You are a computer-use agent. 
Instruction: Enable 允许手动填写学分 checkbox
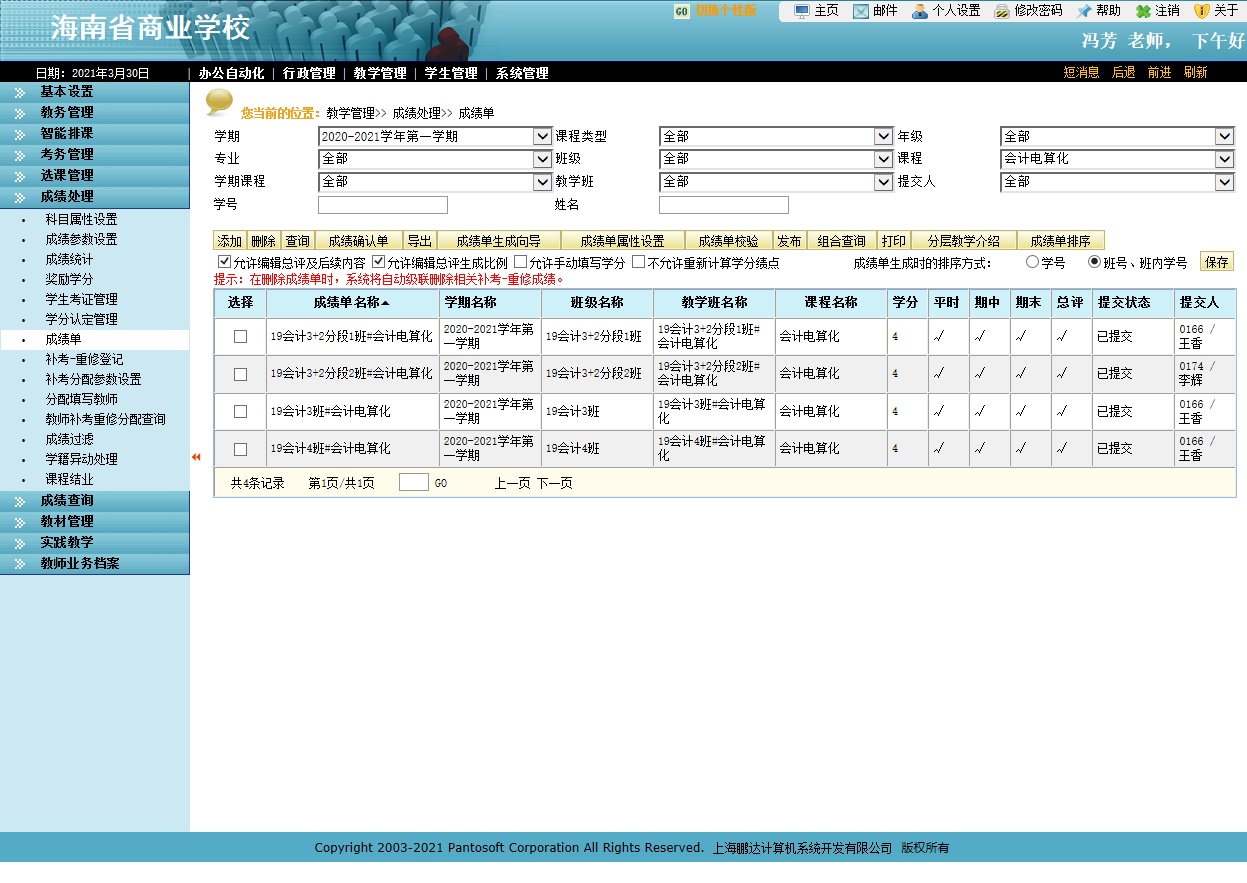(519, 262)
